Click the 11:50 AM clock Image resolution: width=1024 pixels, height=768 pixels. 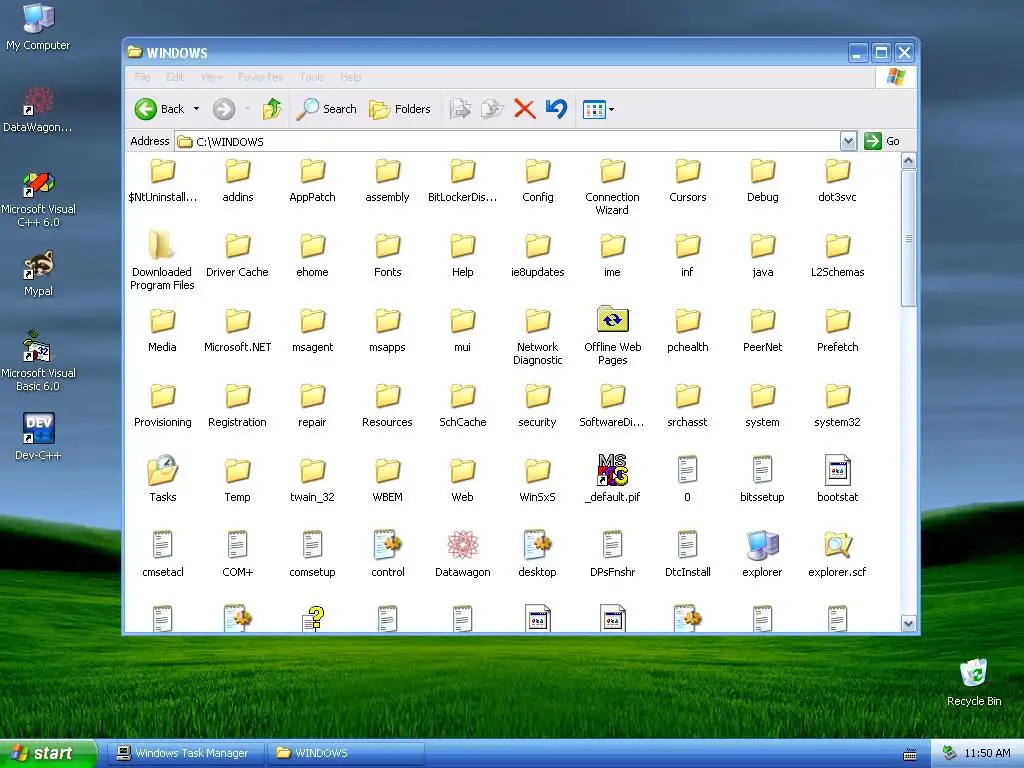(x=987, y=753)
